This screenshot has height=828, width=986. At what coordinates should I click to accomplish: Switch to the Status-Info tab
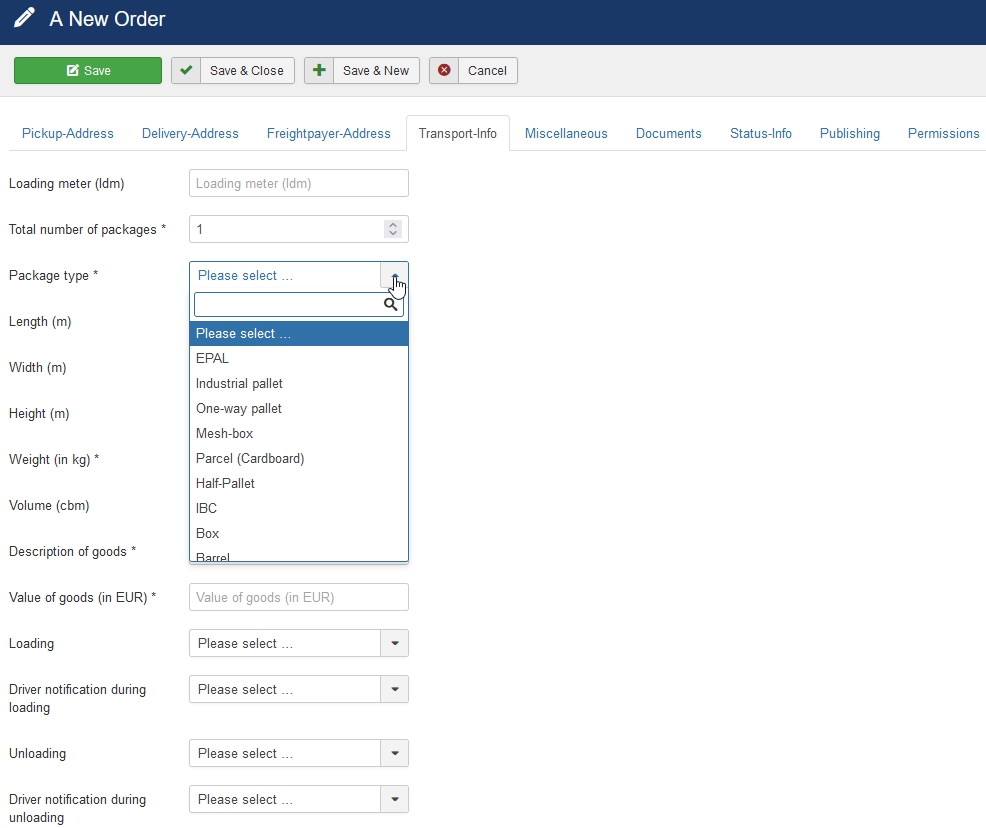coord(760,133)
